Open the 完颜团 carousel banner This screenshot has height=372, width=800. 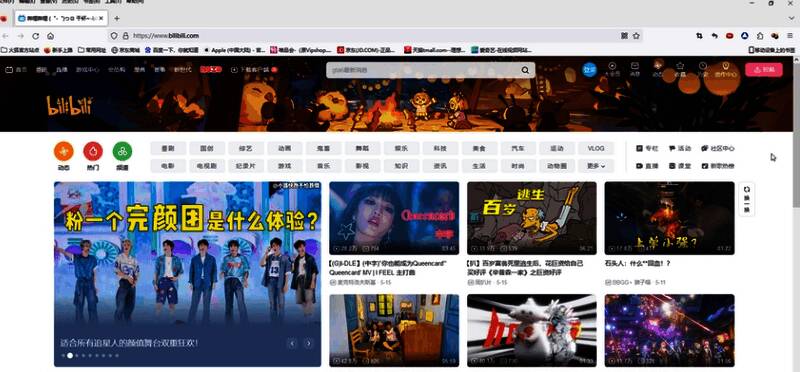188,274
